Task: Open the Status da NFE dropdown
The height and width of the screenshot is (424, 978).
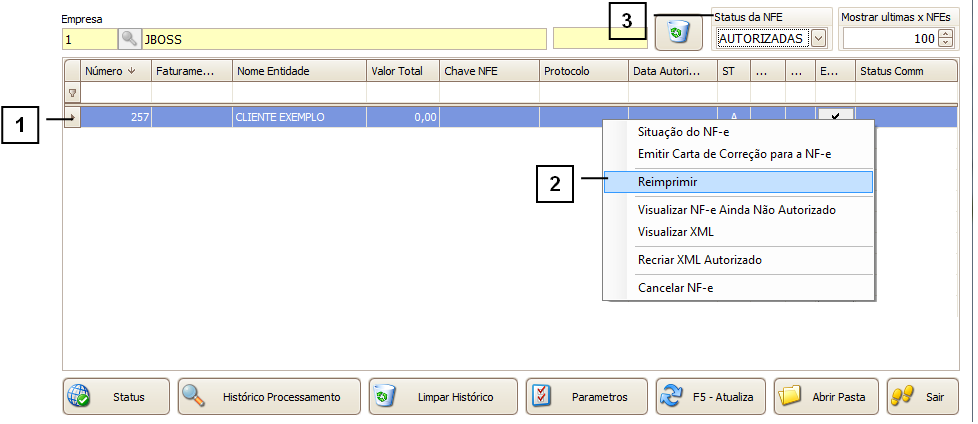Action: tap(819, 38)
